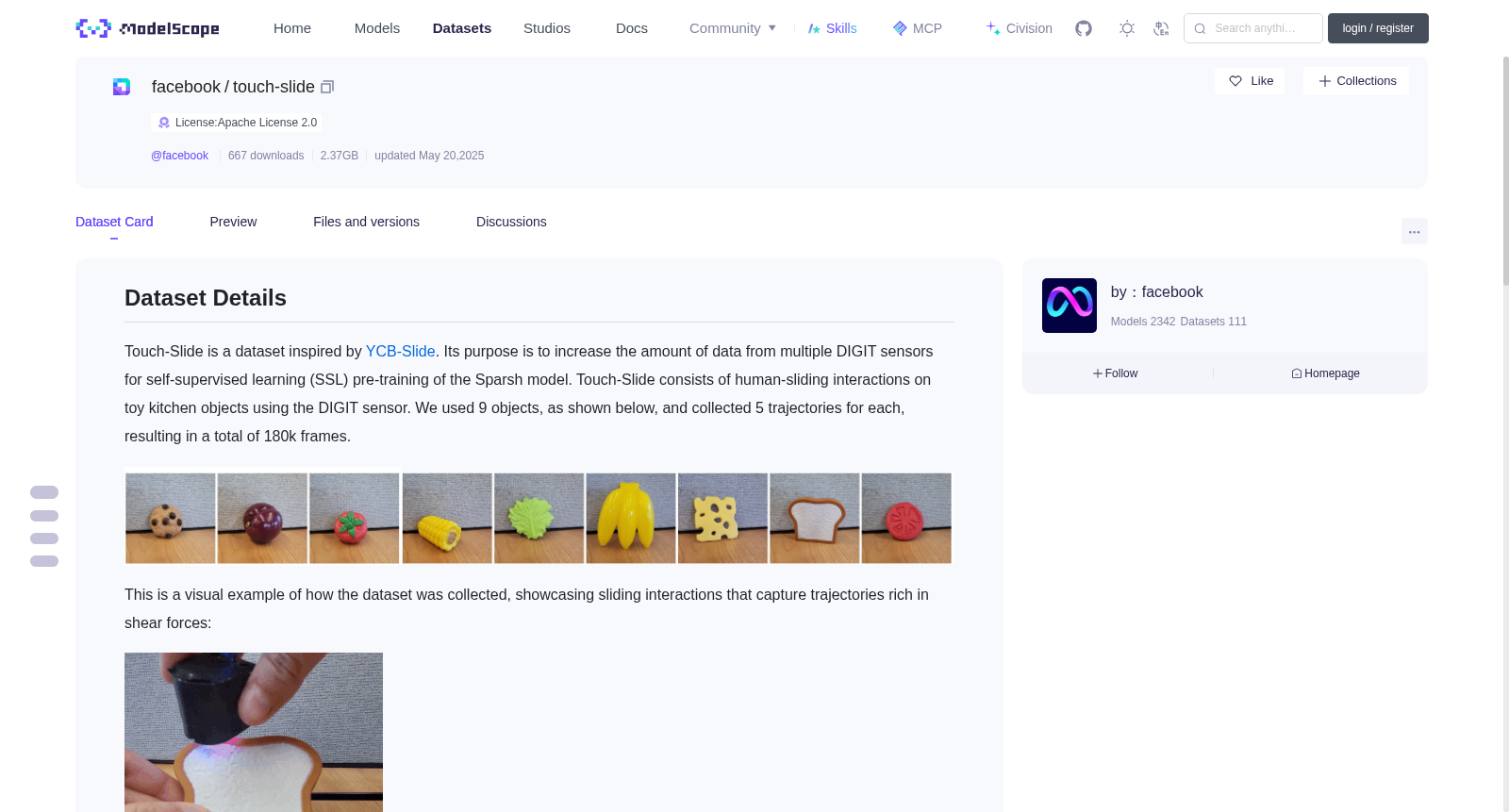Click the "667 downloads" text
This screenshot has height=812, width=1509.
point(266,156)
